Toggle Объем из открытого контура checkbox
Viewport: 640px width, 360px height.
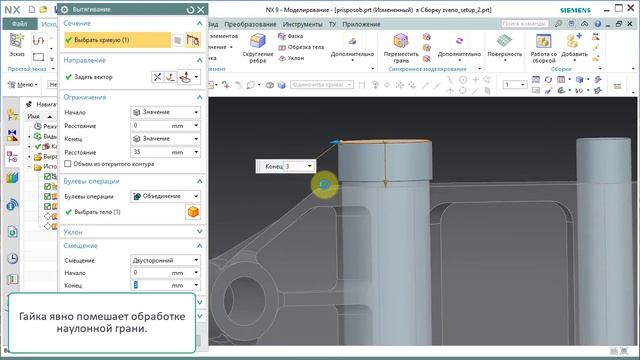pos(68,164)
